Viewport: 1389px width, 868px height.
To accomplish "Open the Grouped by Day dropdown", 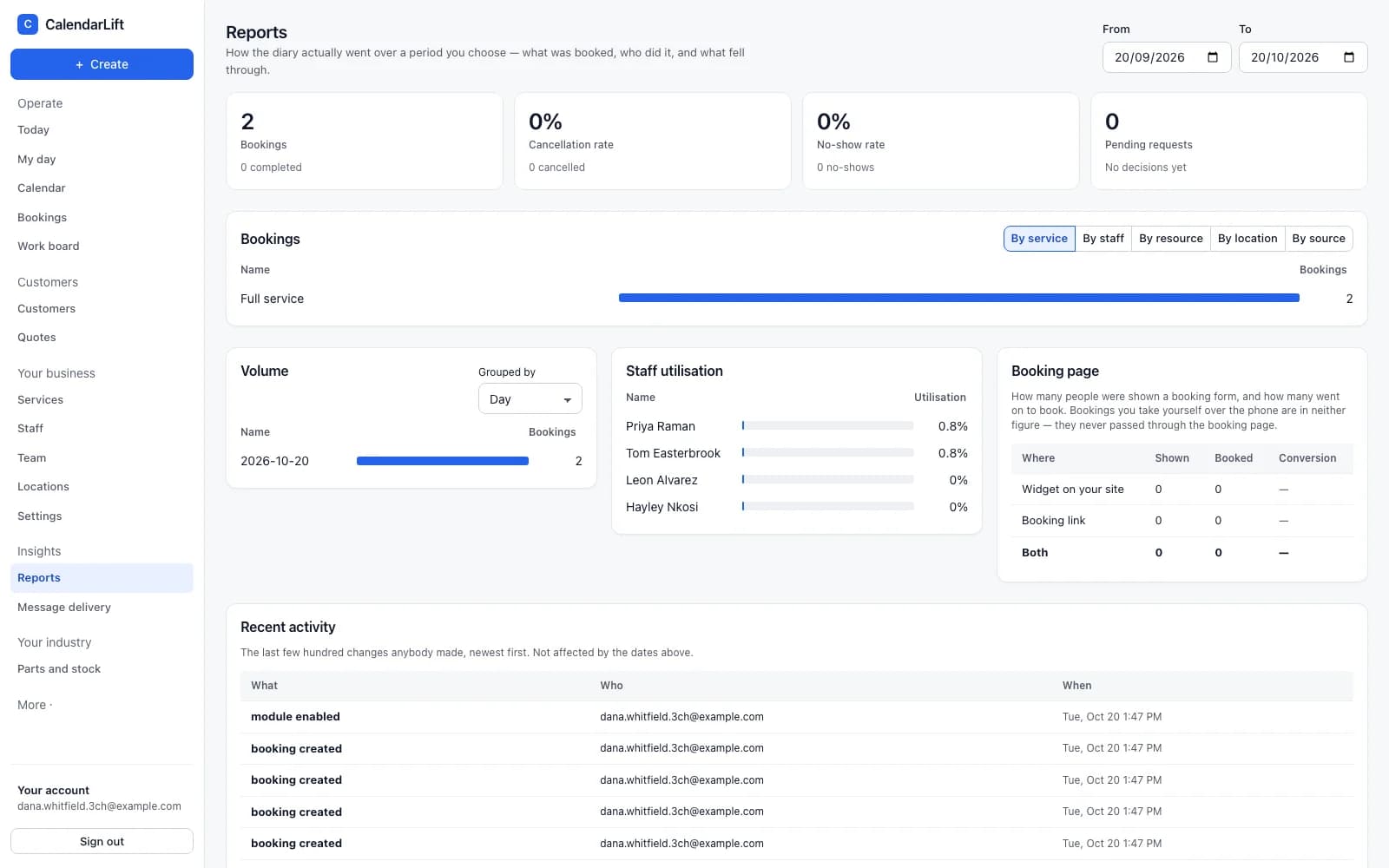I will (x=530, y=399).
